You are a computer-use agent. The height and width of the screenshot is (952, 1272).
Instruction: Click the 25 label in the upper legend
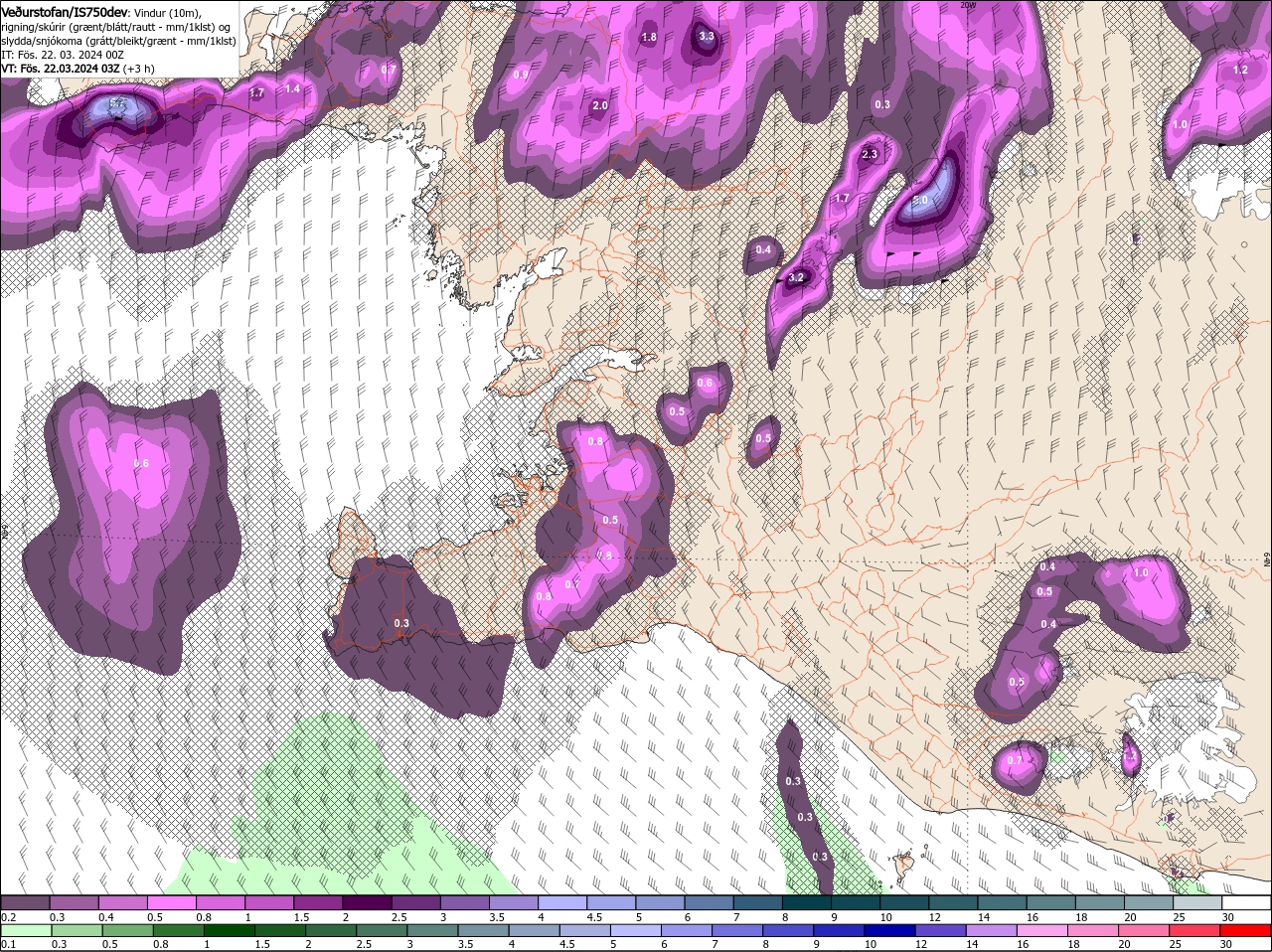pyautogui.click(x=1180, y=916)
